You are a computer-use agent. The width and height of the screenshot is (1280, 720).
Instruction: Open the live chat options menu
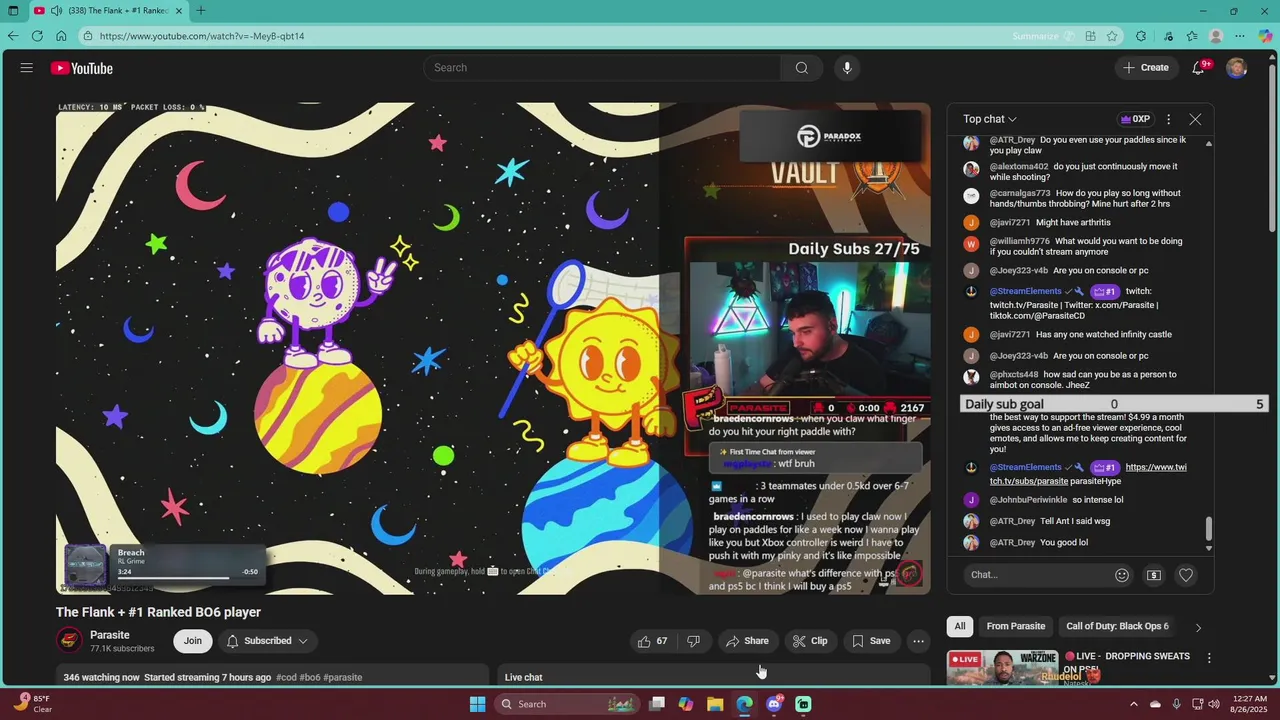[1168, 119]
